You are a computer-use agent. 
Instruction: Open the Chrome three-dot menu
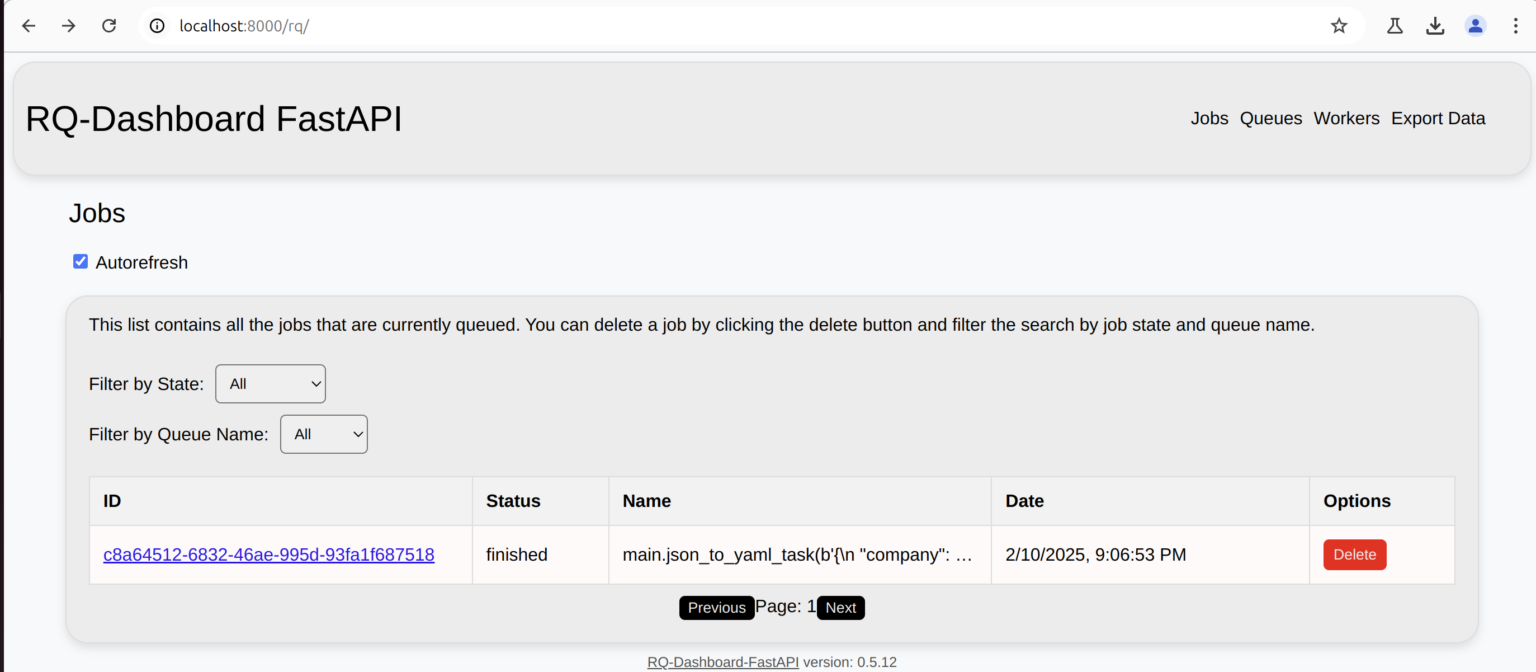[1516, 25]
